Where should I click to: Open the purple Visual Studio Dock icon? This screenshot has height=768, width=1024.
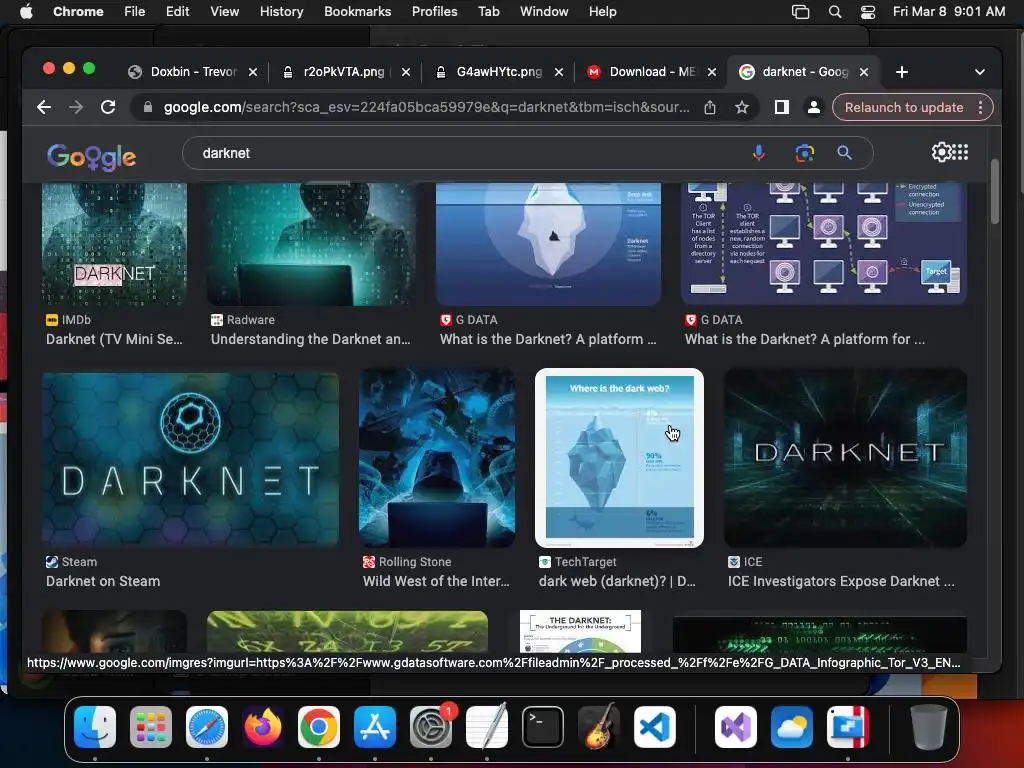[736, 727]
